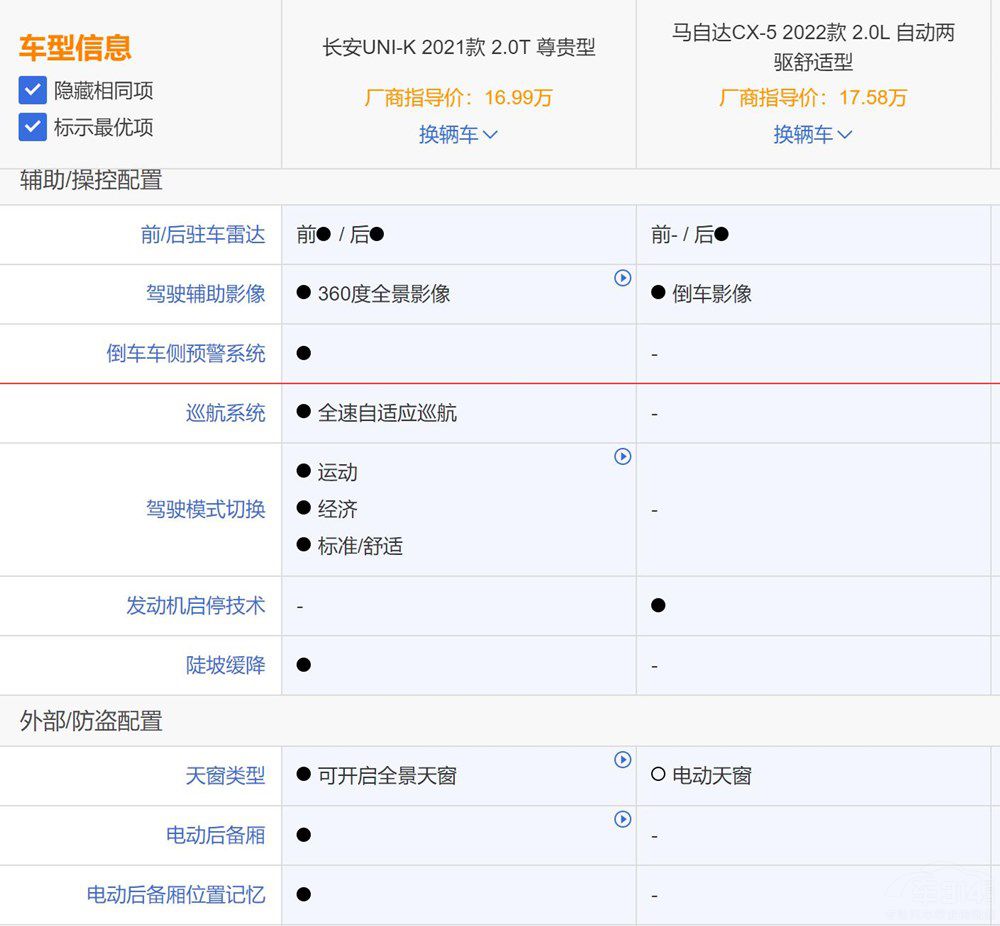The width and height of the screenshot is (1000, 926).
Task: Click the 前/后驻车雷达 row label
Action: [203, 235]
